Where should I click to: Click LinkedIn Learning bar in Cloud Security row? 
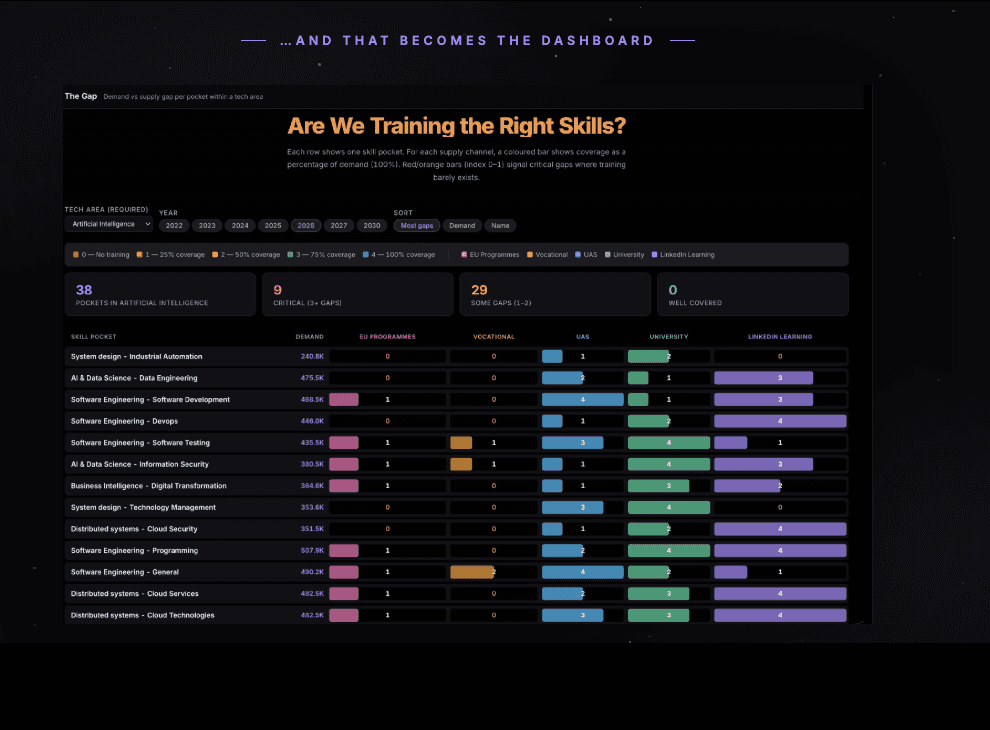click(x=780, y=529)
